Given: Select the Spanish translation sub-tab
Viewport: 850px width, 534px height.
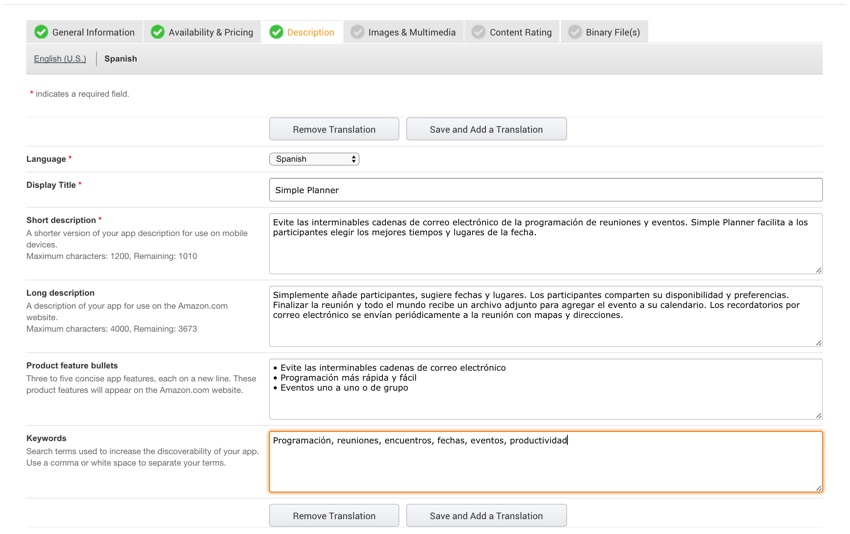Looking at the screenshot, I should point(120,59).
